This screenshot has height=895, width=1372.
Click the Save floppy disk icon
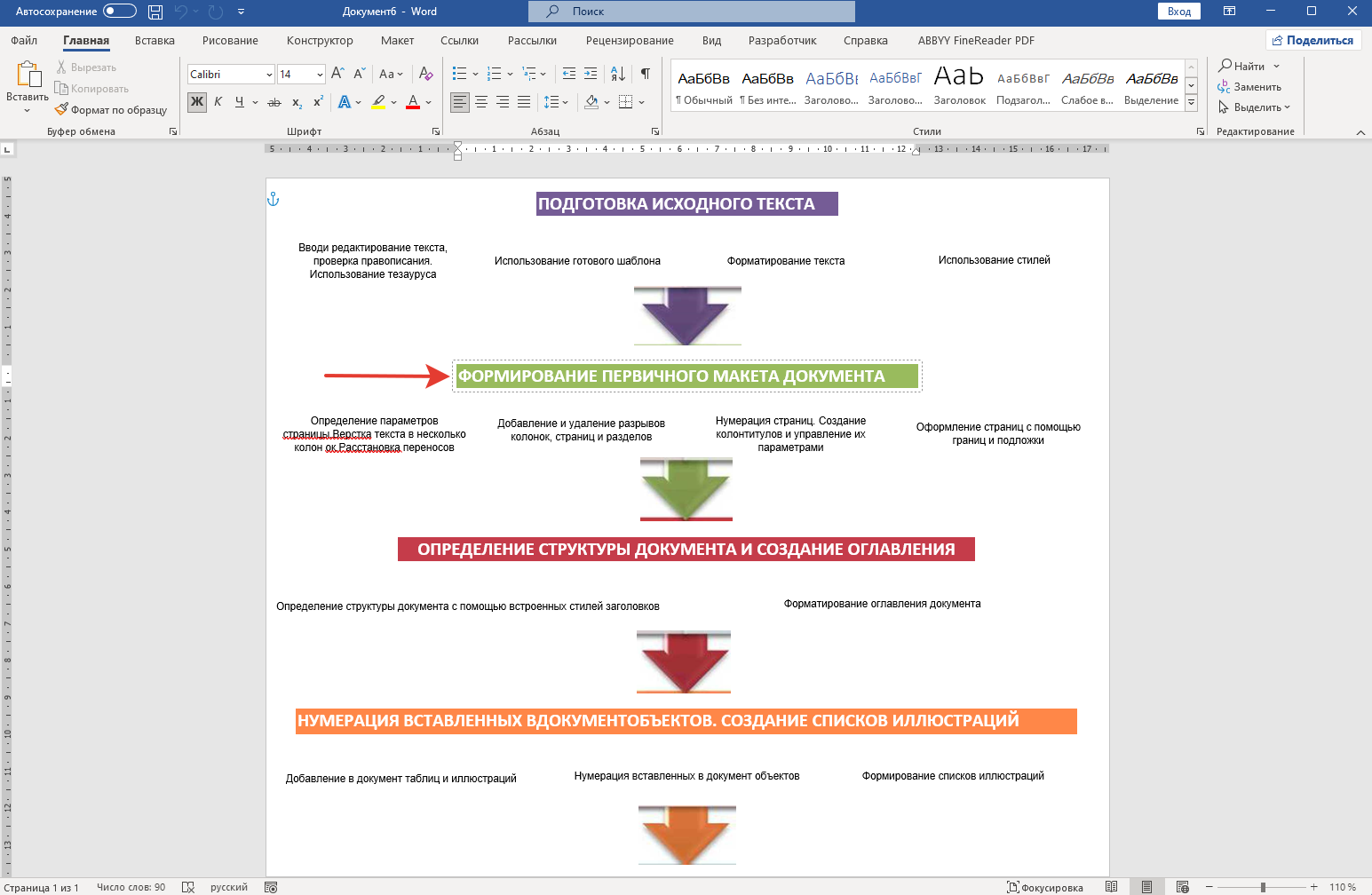click(x=155, y=12)
